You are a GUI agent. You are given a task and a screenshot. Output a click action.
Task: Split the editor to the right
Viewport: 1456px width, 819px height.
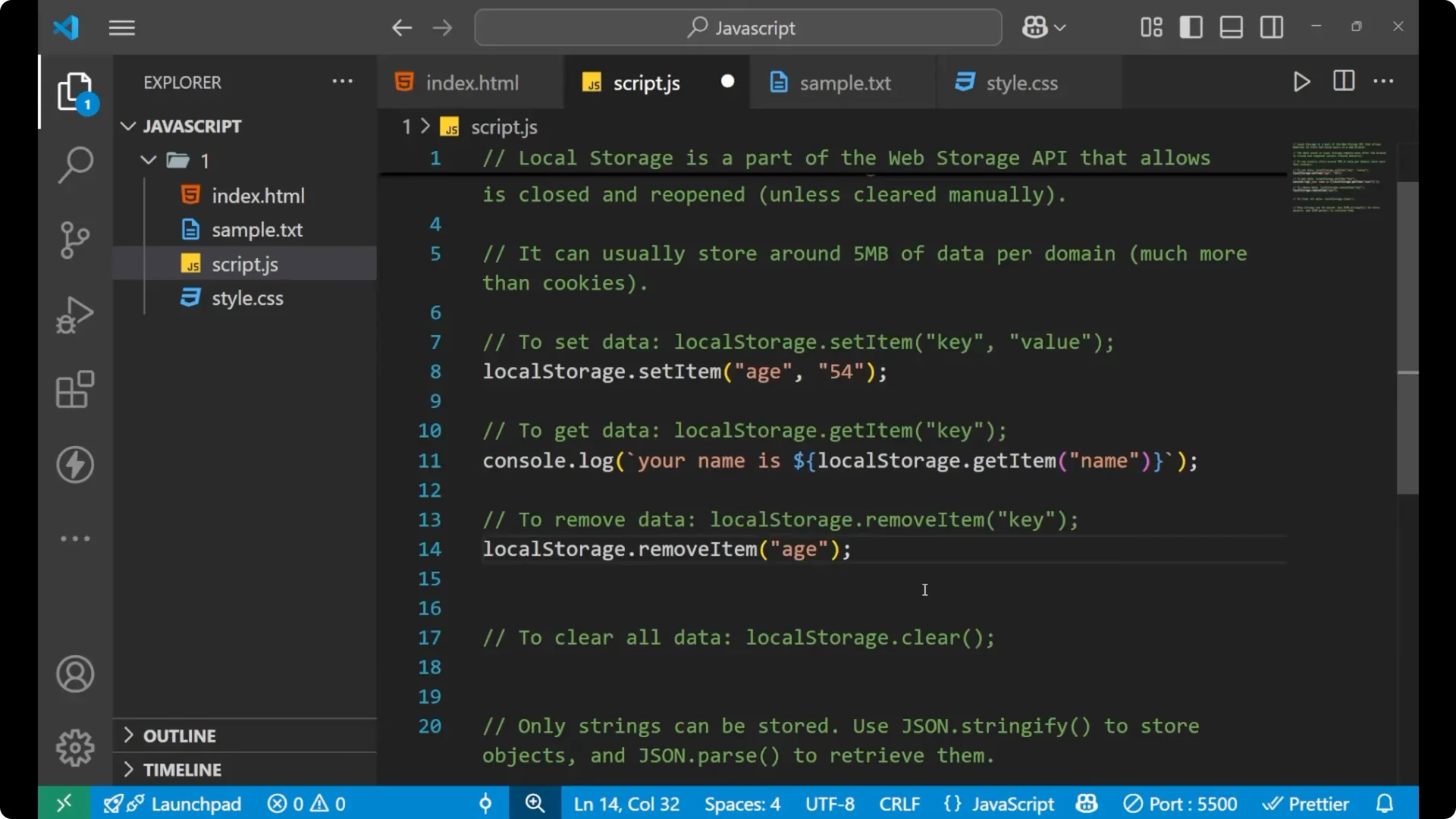coord(1343,81)
